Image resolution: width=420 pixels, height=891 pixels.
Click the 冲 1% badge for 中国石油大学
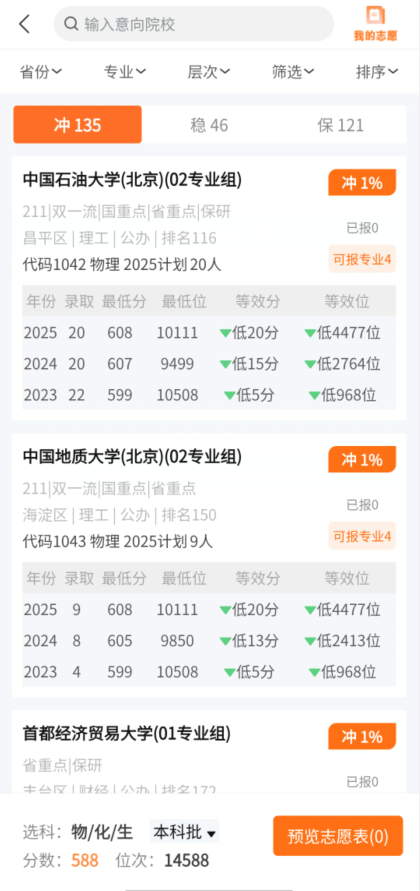click(x=362, y=182)
